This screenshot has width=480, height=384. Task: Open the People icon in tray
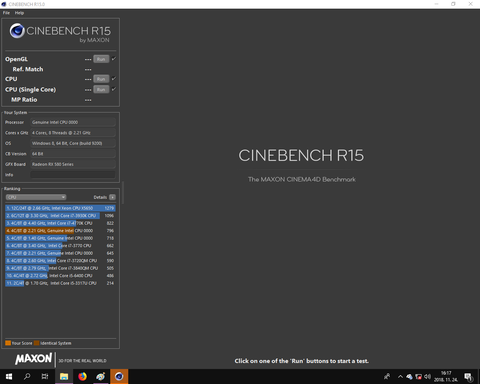click(x=387, y=377)
